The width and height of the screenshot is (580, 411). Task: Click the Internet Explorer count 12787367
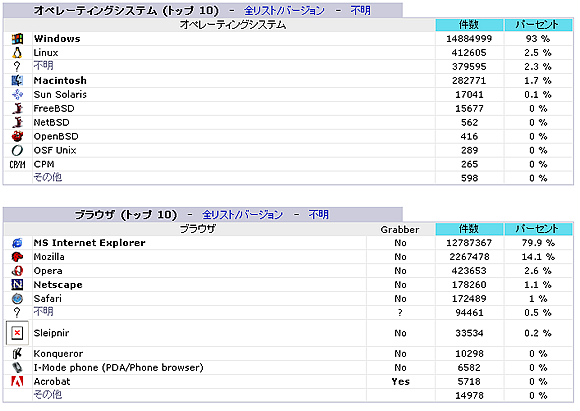pos(469,243)
